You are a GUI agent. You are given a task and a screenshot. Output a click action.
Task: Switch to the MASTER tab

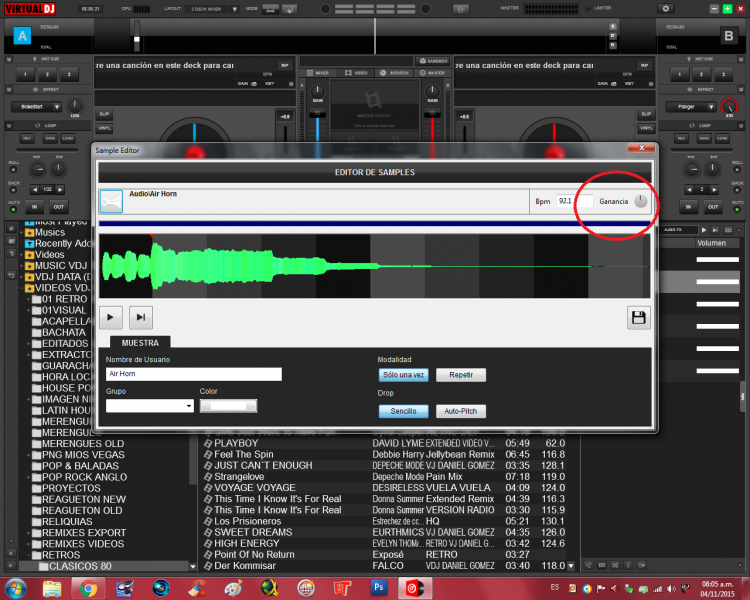coord(432,73)
